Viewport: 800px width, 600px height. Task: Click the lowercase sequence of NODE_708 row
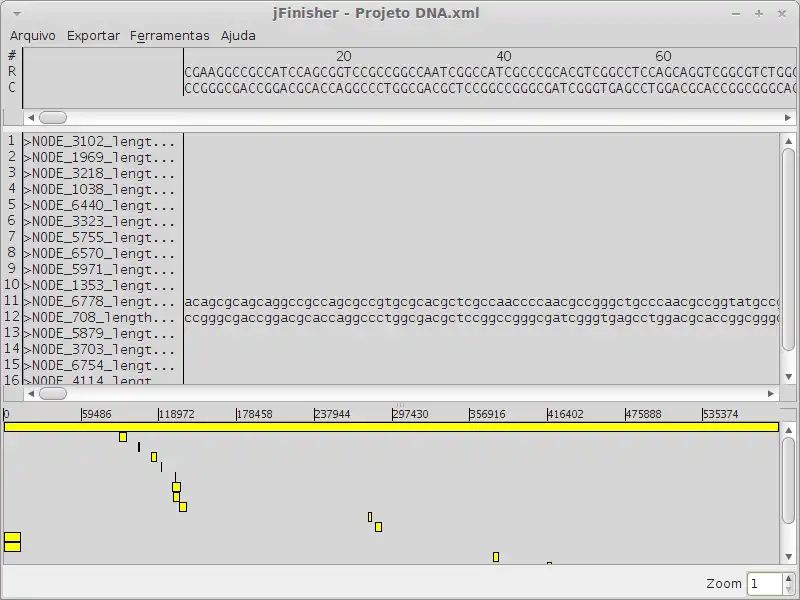click(482, 318)
